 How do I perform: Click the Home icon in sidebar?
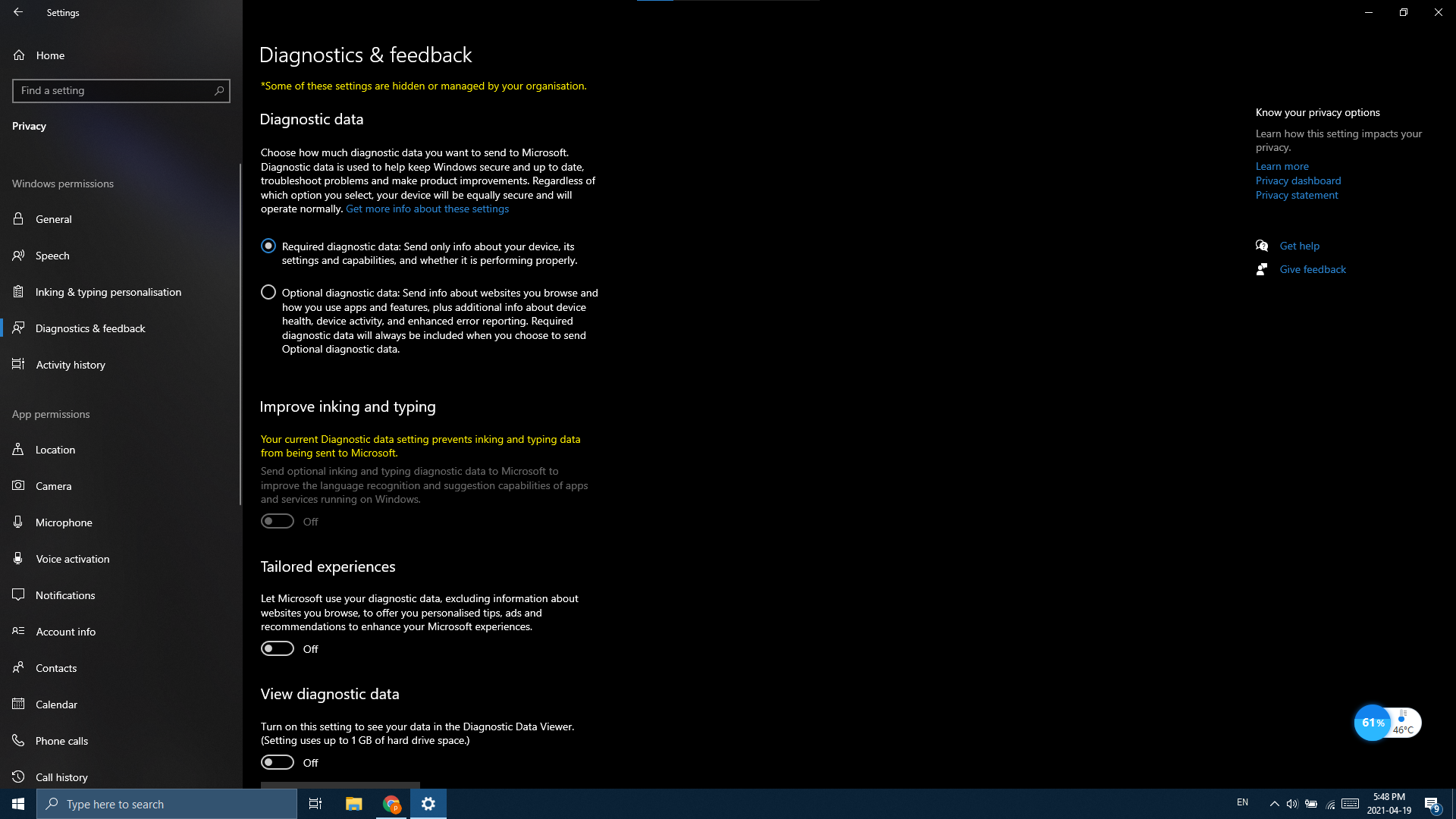pos(20,55)
